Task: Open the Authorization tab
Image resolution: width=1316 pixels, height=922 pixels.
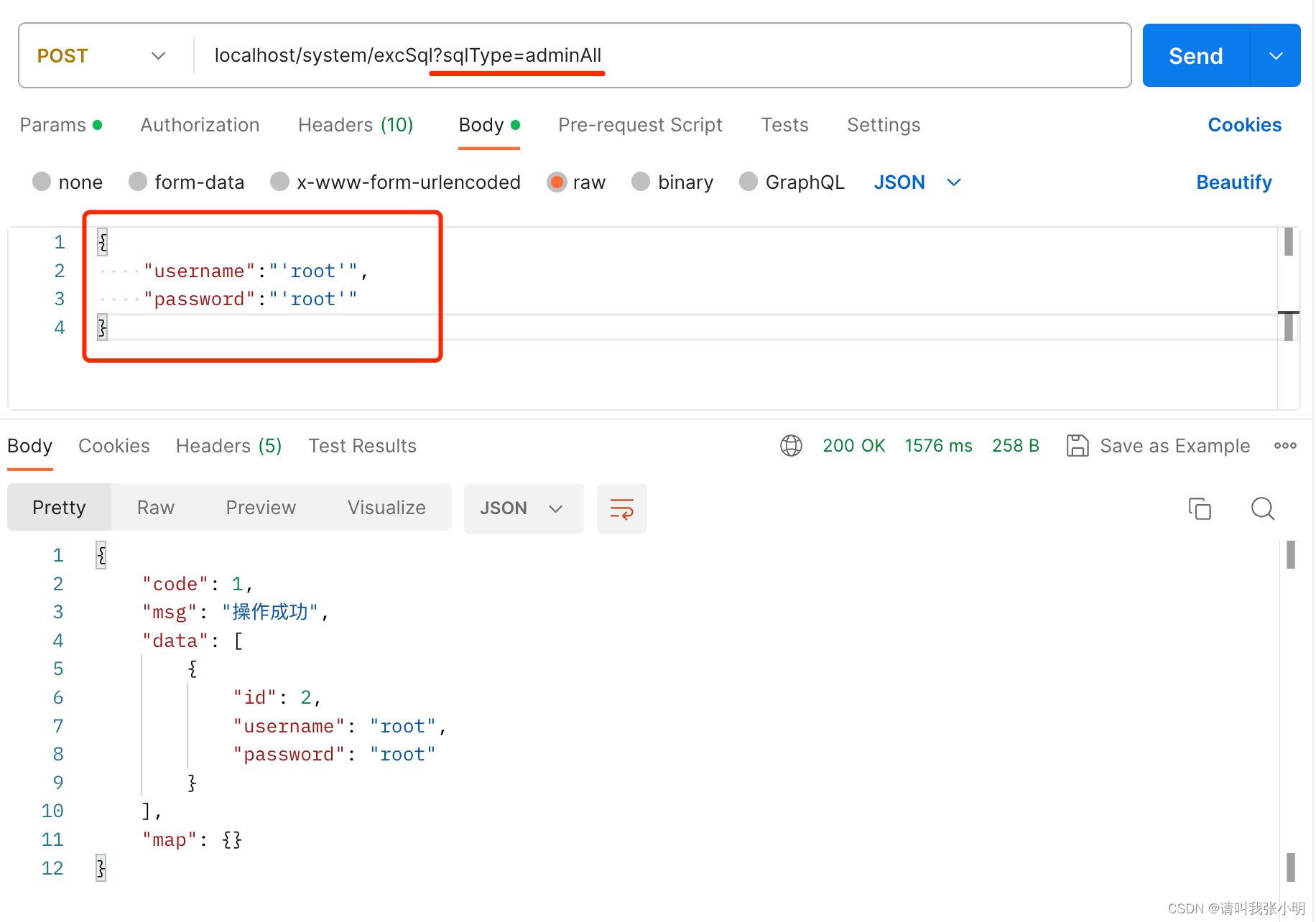Action: (x=200, y=125)
